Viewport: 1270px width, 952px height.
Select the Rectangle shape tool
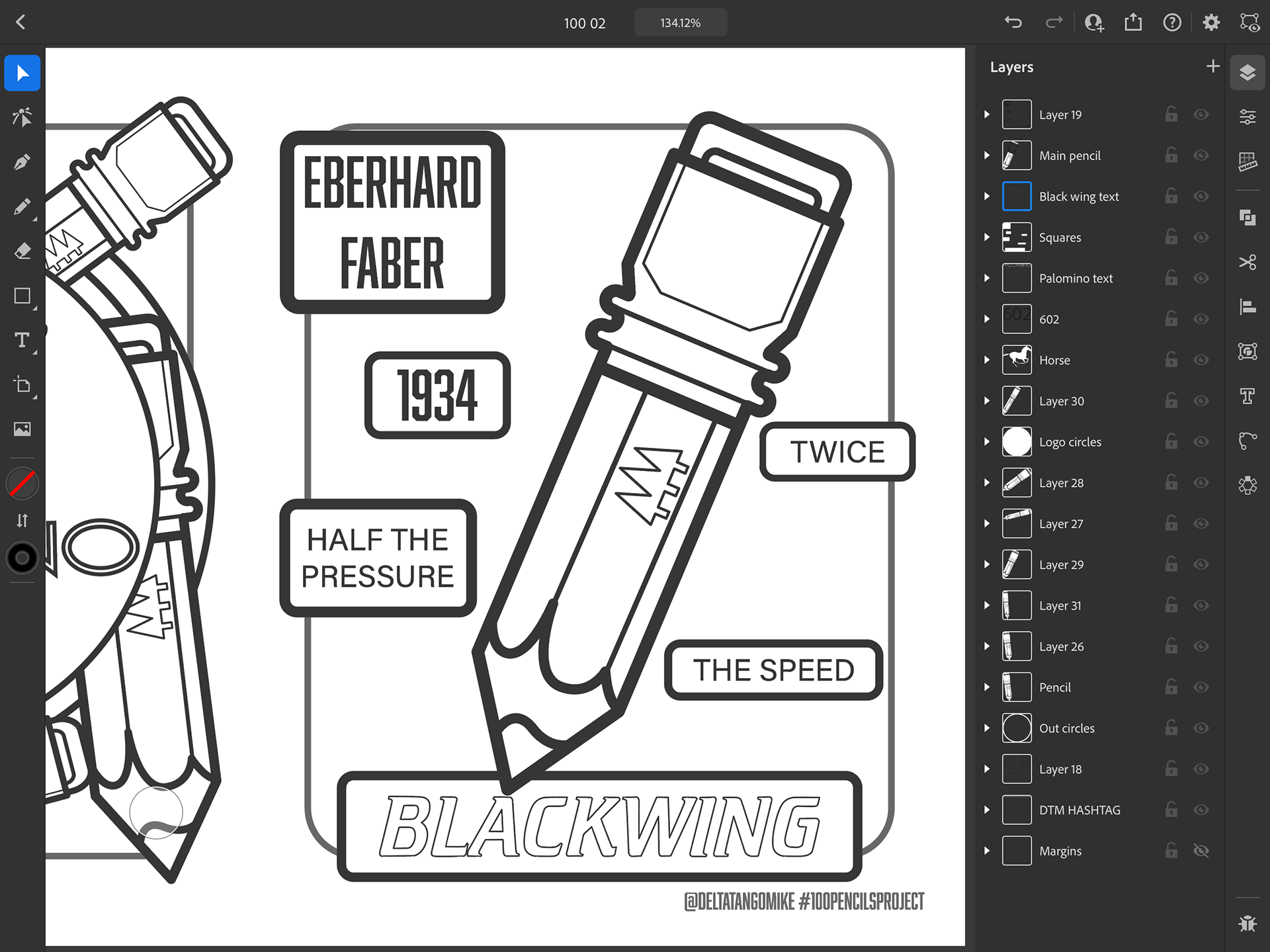click(22, 296)
